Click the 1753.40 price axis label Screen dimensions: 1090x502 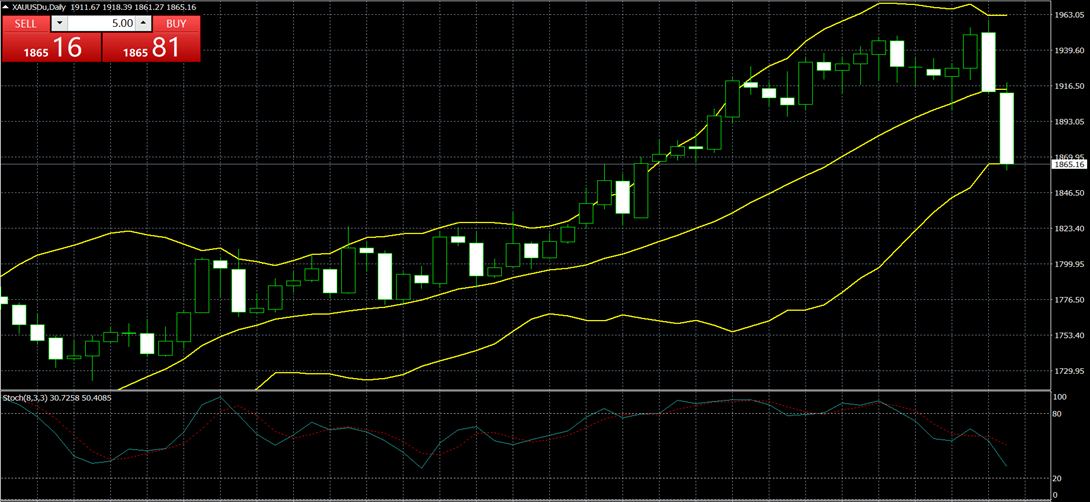coord(1069,336)
